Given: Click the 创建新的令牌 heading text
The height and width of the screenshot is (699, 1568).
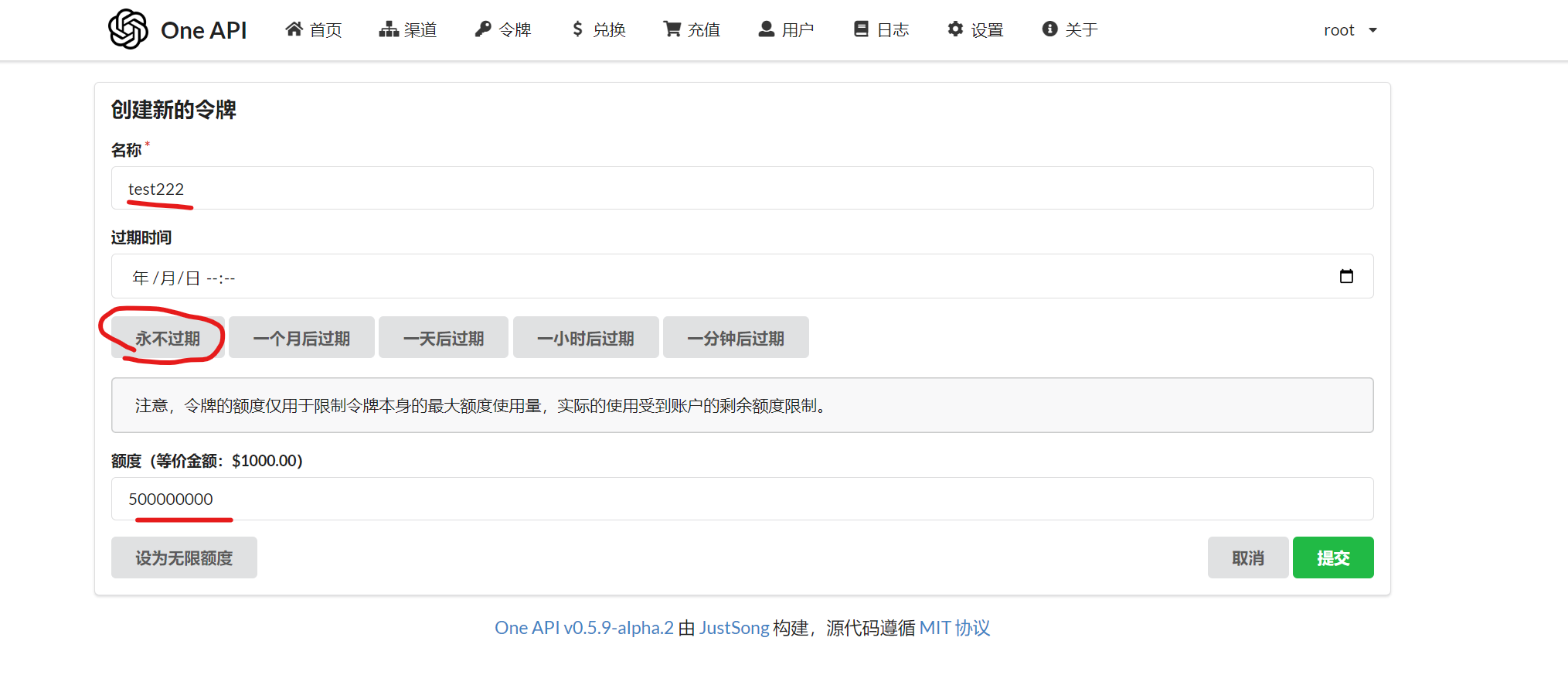Looking at the screenshot, I should [x=174, y=110].
